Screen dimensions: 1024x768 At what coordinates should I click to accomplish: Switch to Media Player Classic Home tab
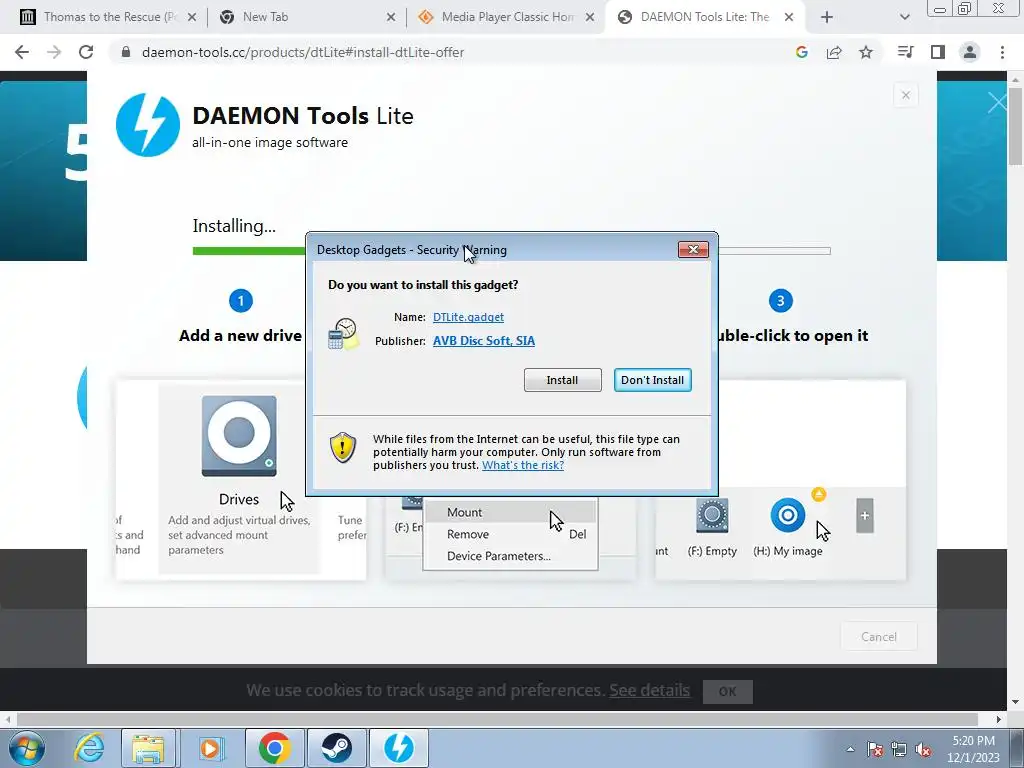(507, 17)
